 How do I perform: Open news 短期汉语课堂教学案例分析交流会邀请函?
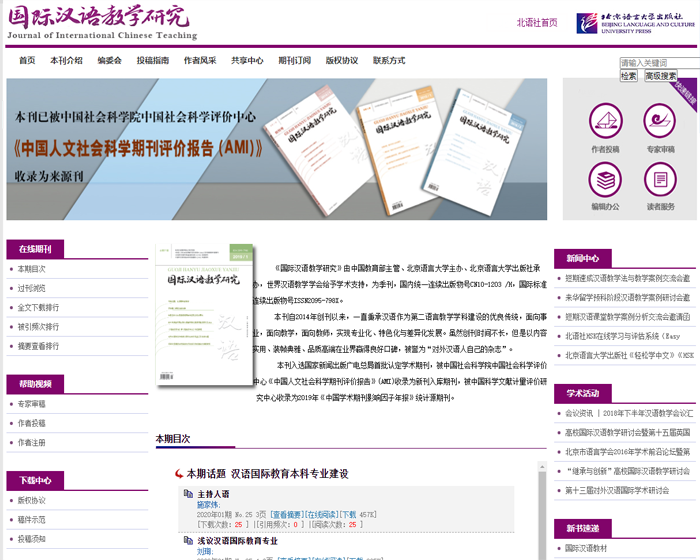pos(627,317)
